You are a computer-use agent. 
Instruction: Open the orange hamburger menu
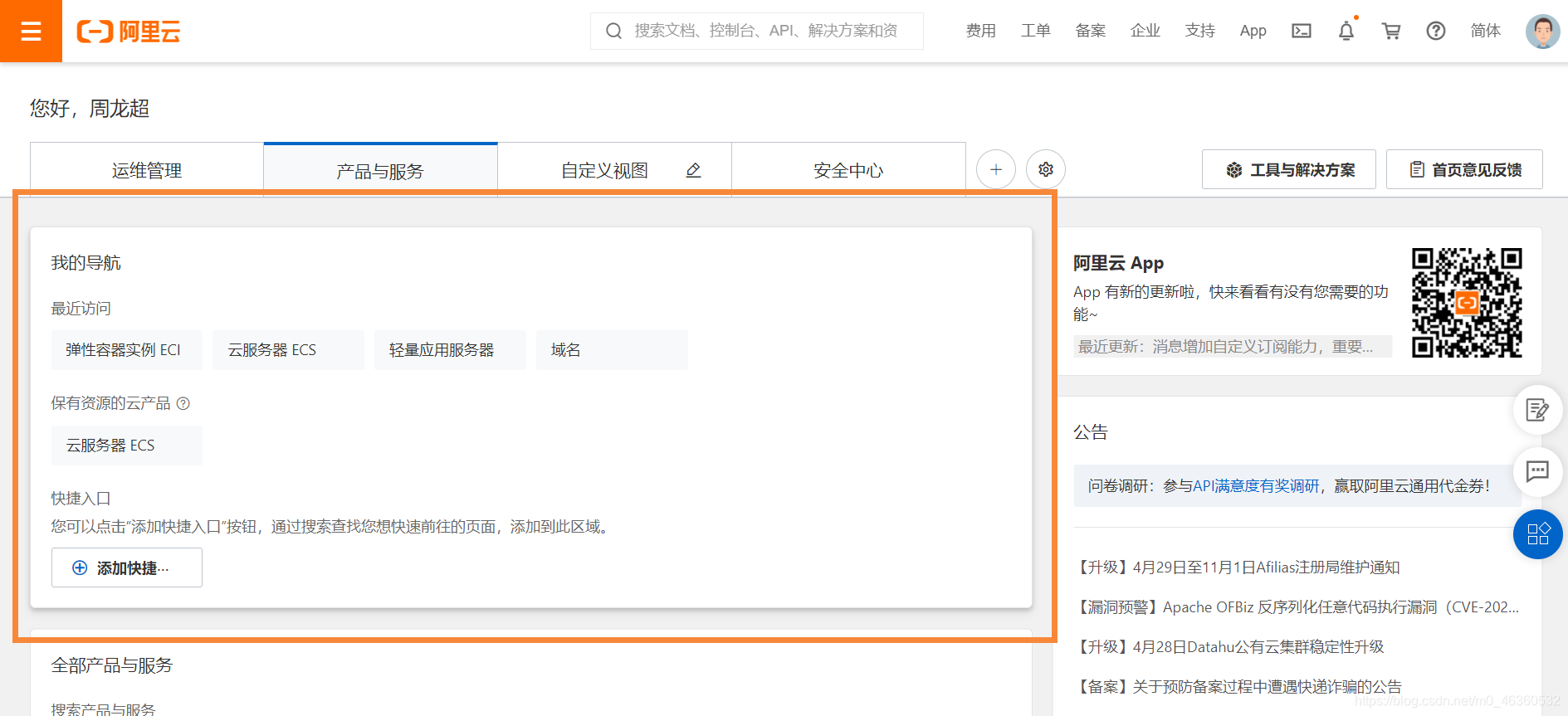coord(31,31)
